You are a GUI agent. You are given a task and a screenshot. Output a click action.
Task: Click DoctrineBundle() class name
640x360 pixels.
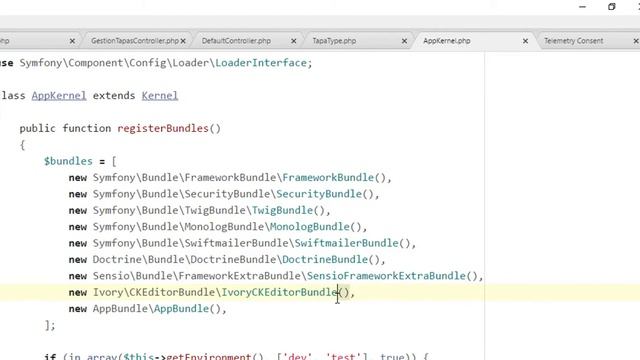[x=325, y=259]
